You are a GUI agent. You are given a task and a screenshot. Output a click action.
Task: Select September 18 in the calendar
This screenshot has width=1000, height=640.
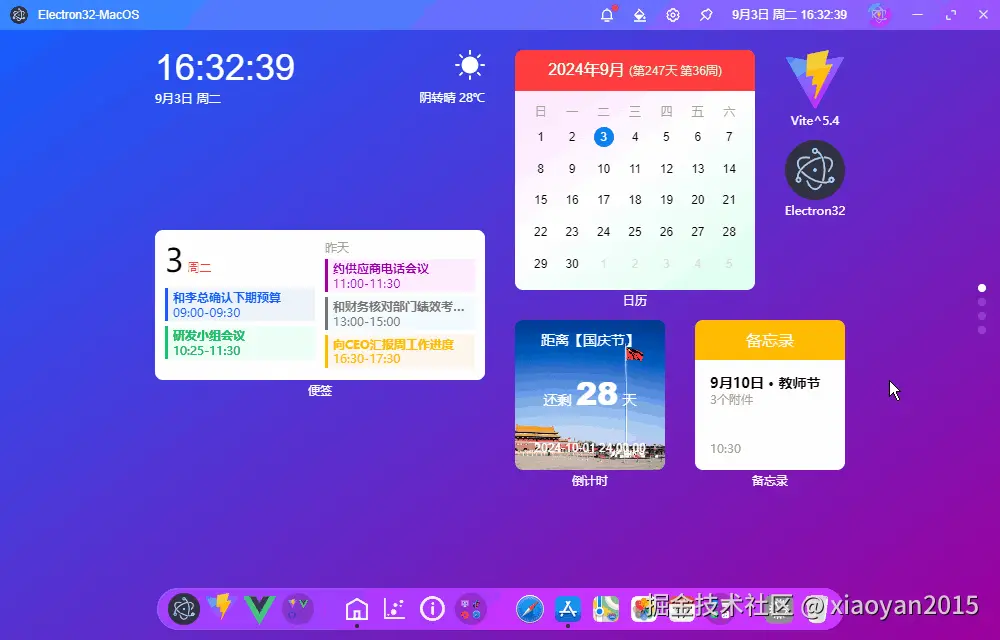635,200
